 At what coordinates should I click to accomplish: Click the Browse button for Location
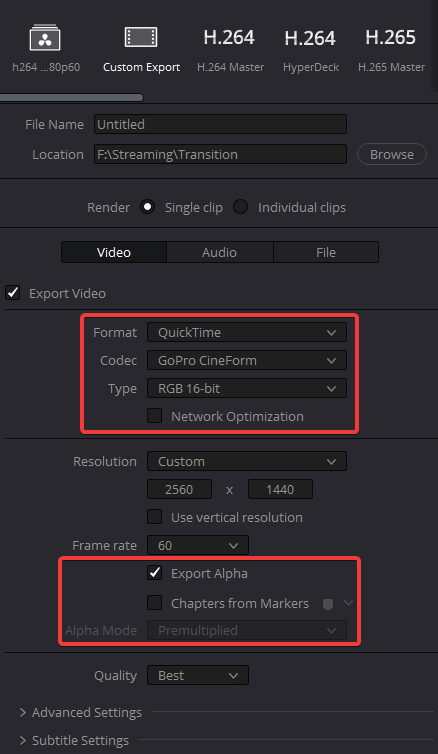392,154
